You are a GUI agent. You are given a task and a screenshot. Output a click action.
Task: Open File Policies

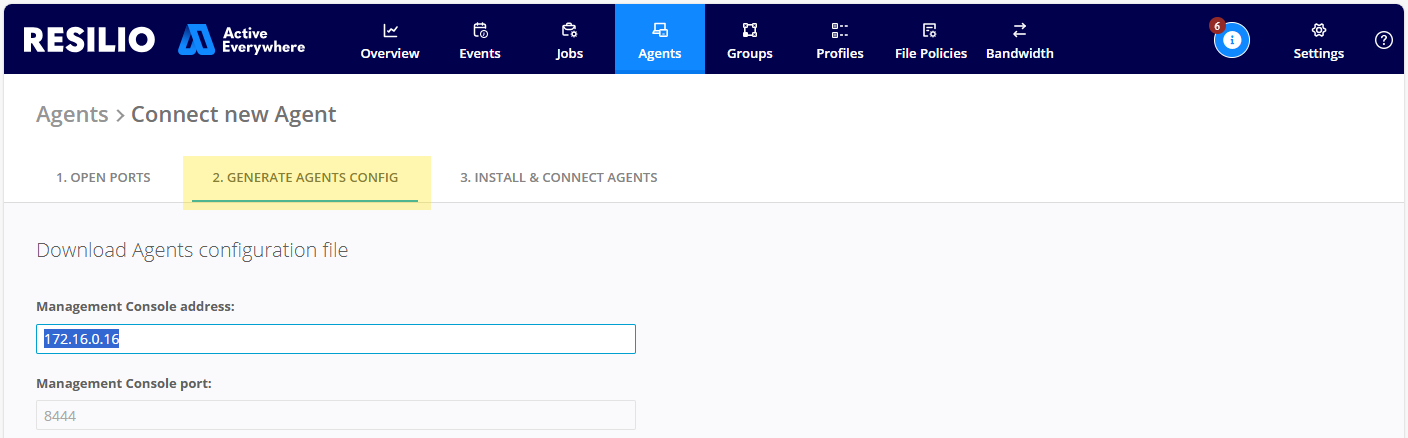(930, 40)
